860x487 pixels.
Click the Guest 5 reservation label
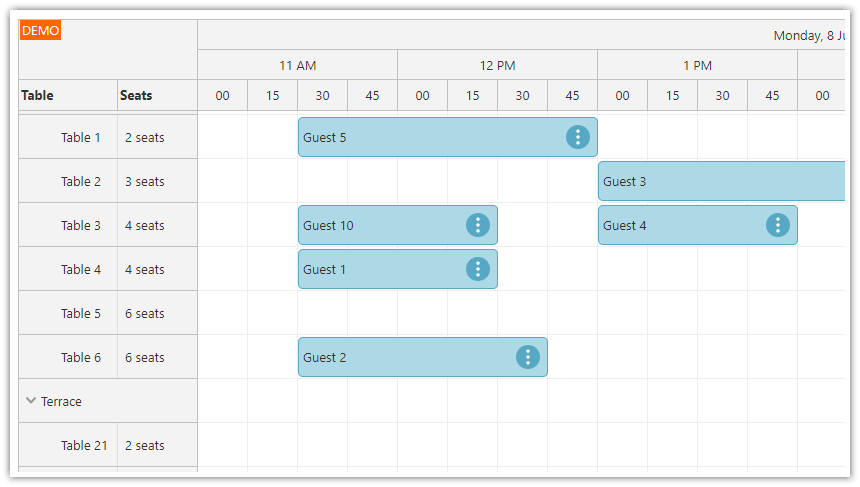[x=325, y=137]
